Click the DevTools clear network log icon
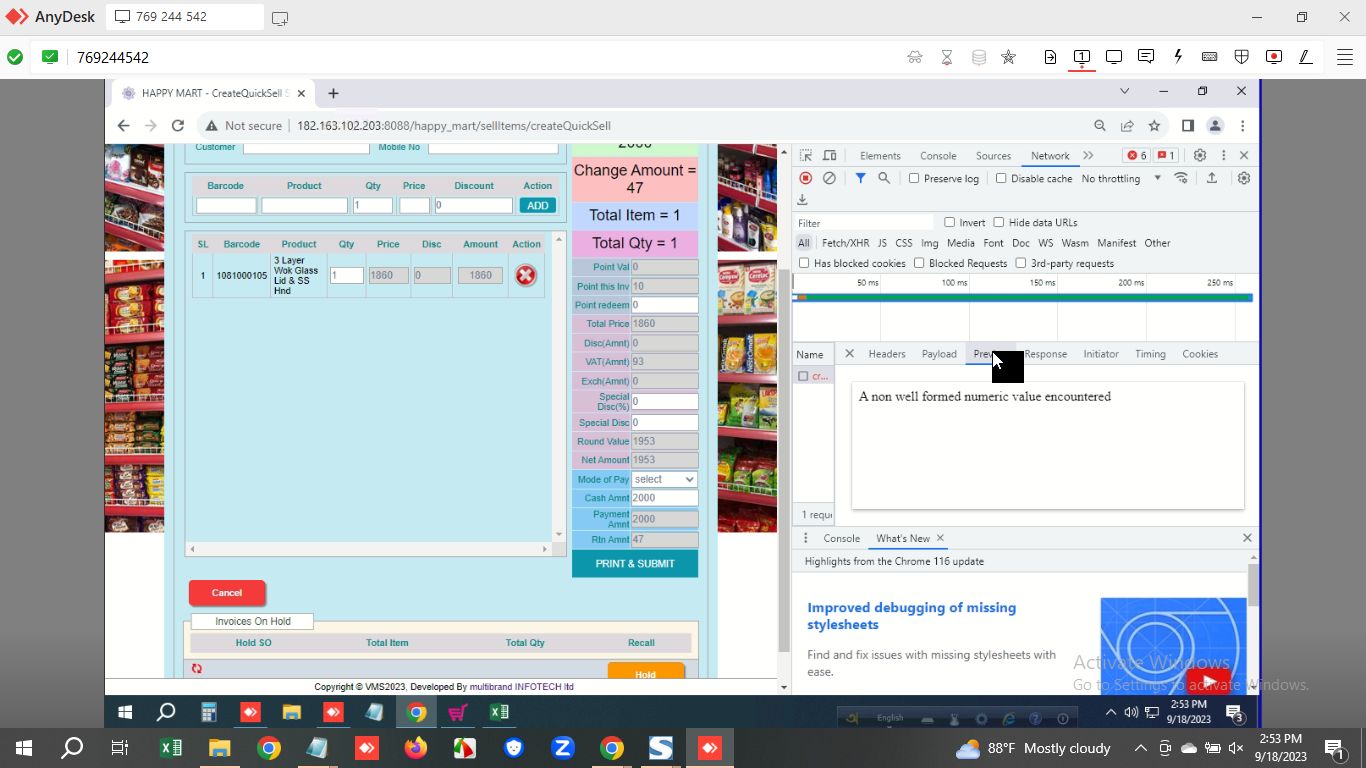Screen dimensions: 1366x768 point(829,178)
